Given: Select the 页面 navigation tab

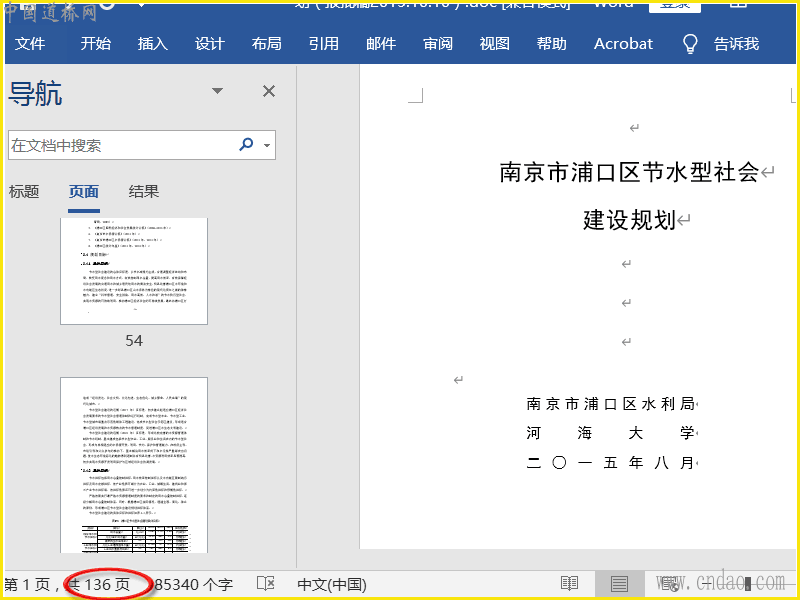Looking at the screenshot, I should 84,192.
